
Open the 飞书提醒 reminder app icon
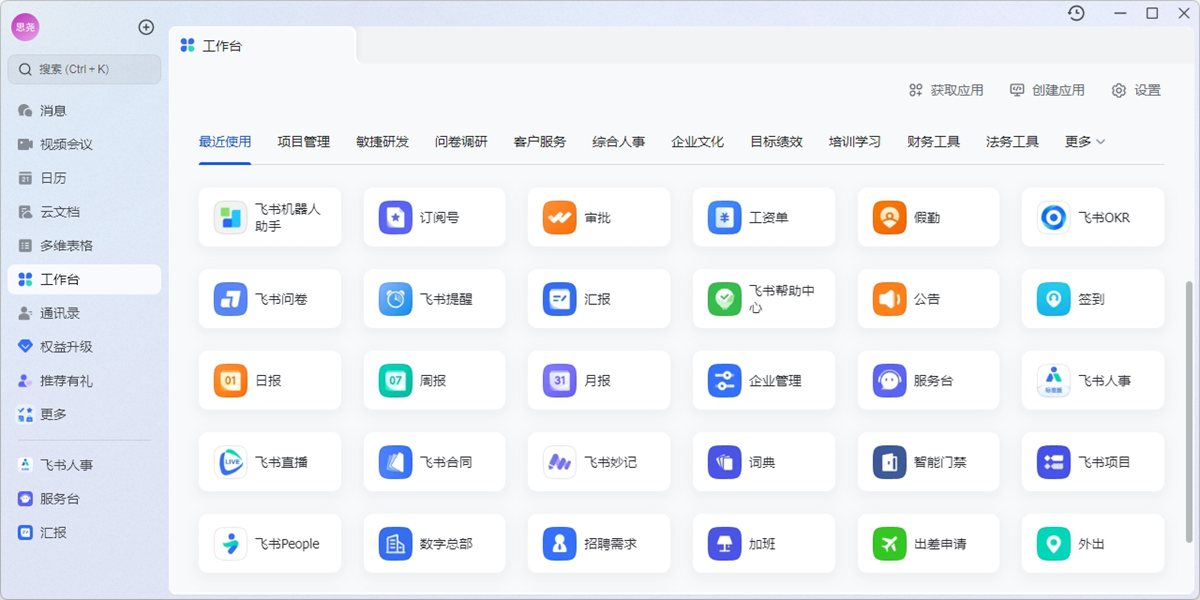coord(396,299)
